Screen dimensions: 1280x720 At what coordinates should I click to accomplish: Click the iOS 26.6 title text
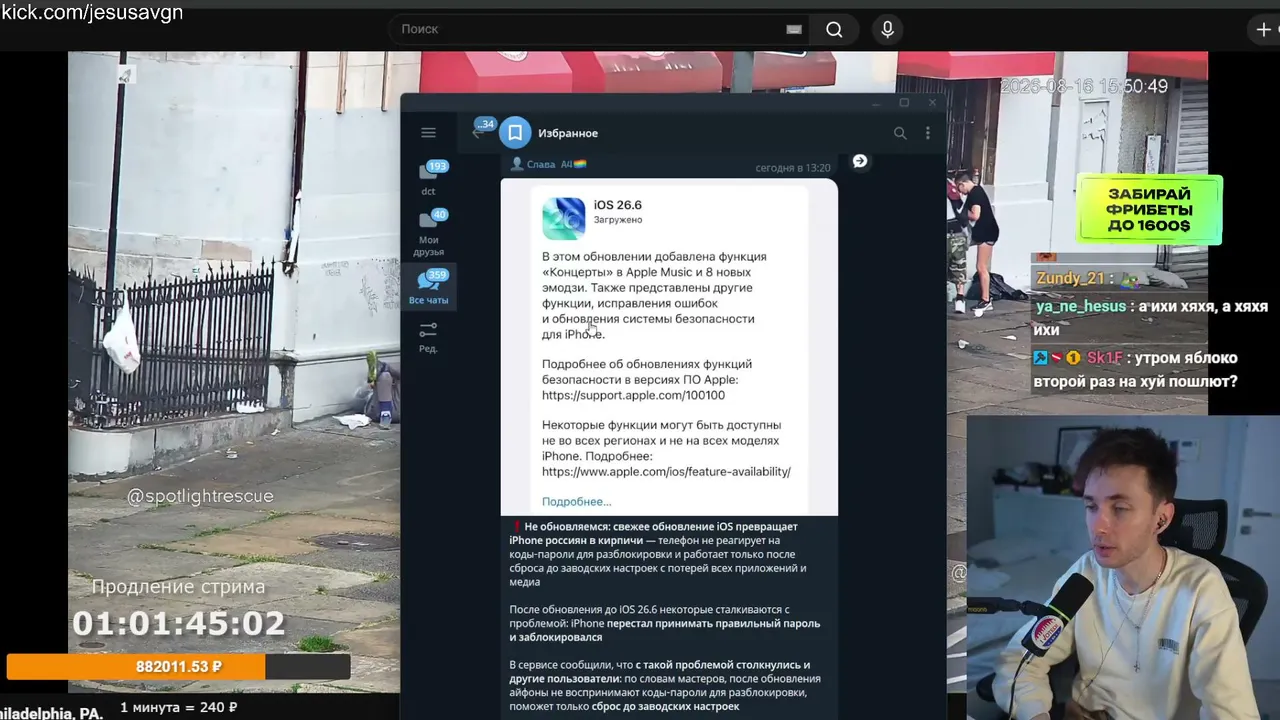(x=618, y=205)
